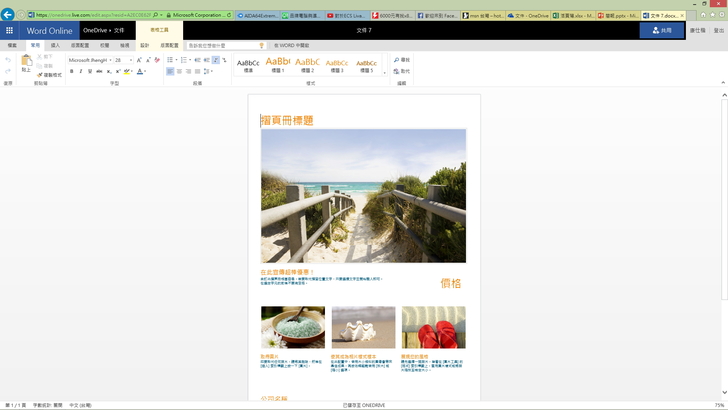
Task: Toggle Italic formatting
Action: [81, 72]
